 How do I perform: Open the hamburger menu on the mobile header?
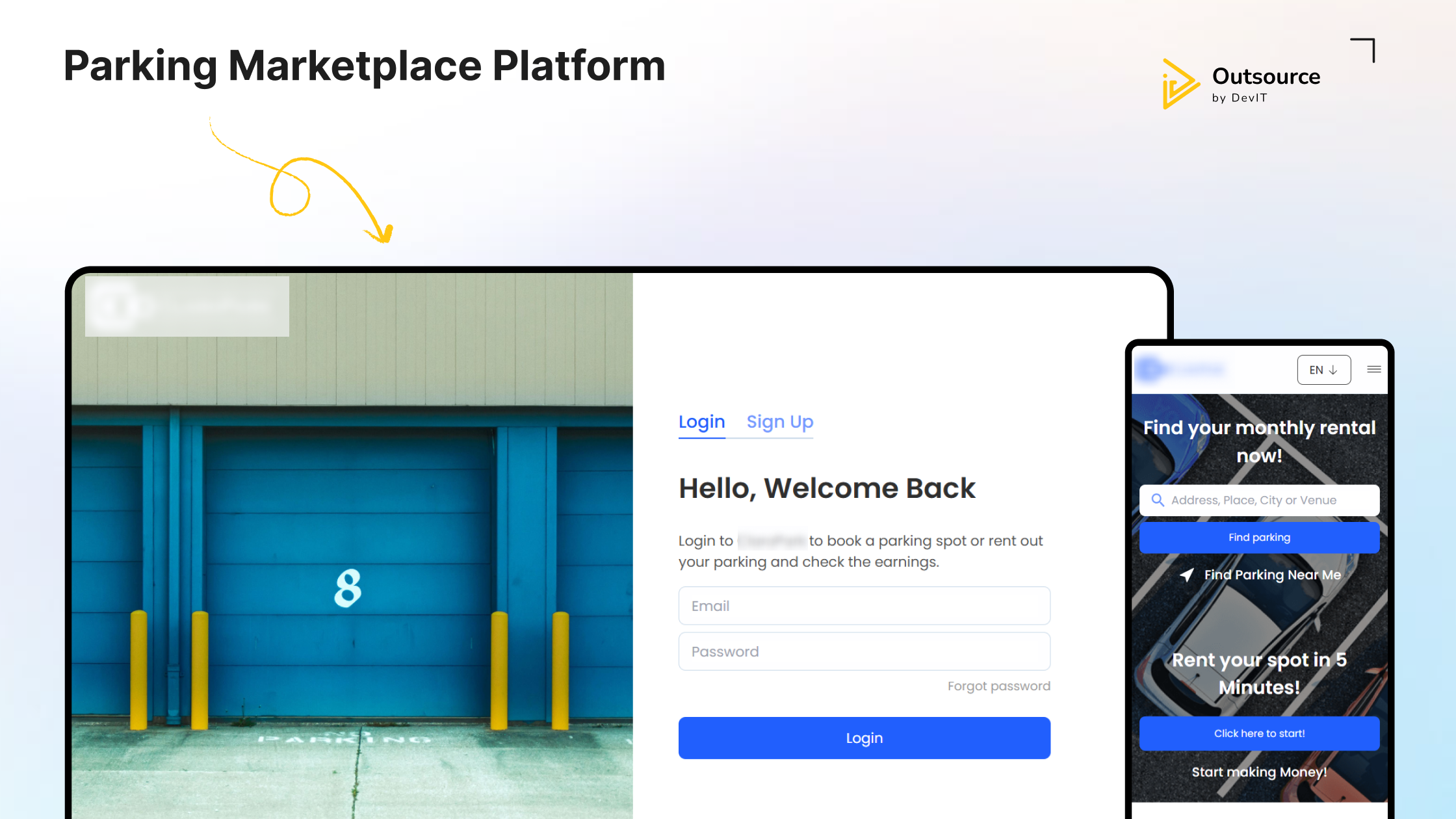pos(1374,369)
